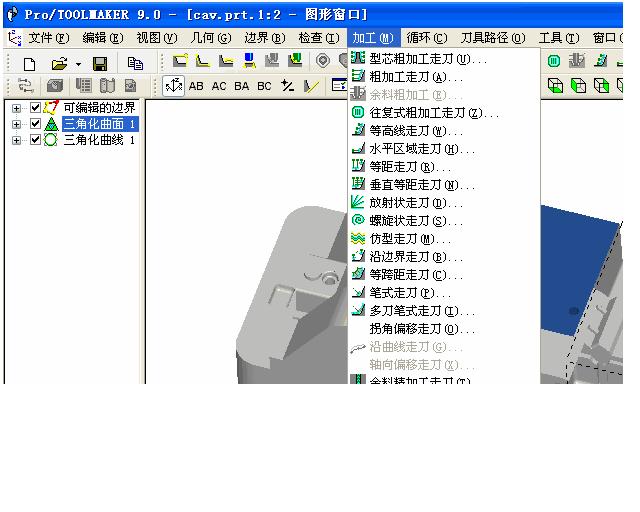640x512 pixels.
Task: Open the 编辑(E) menu
Action: coord(102,38)
